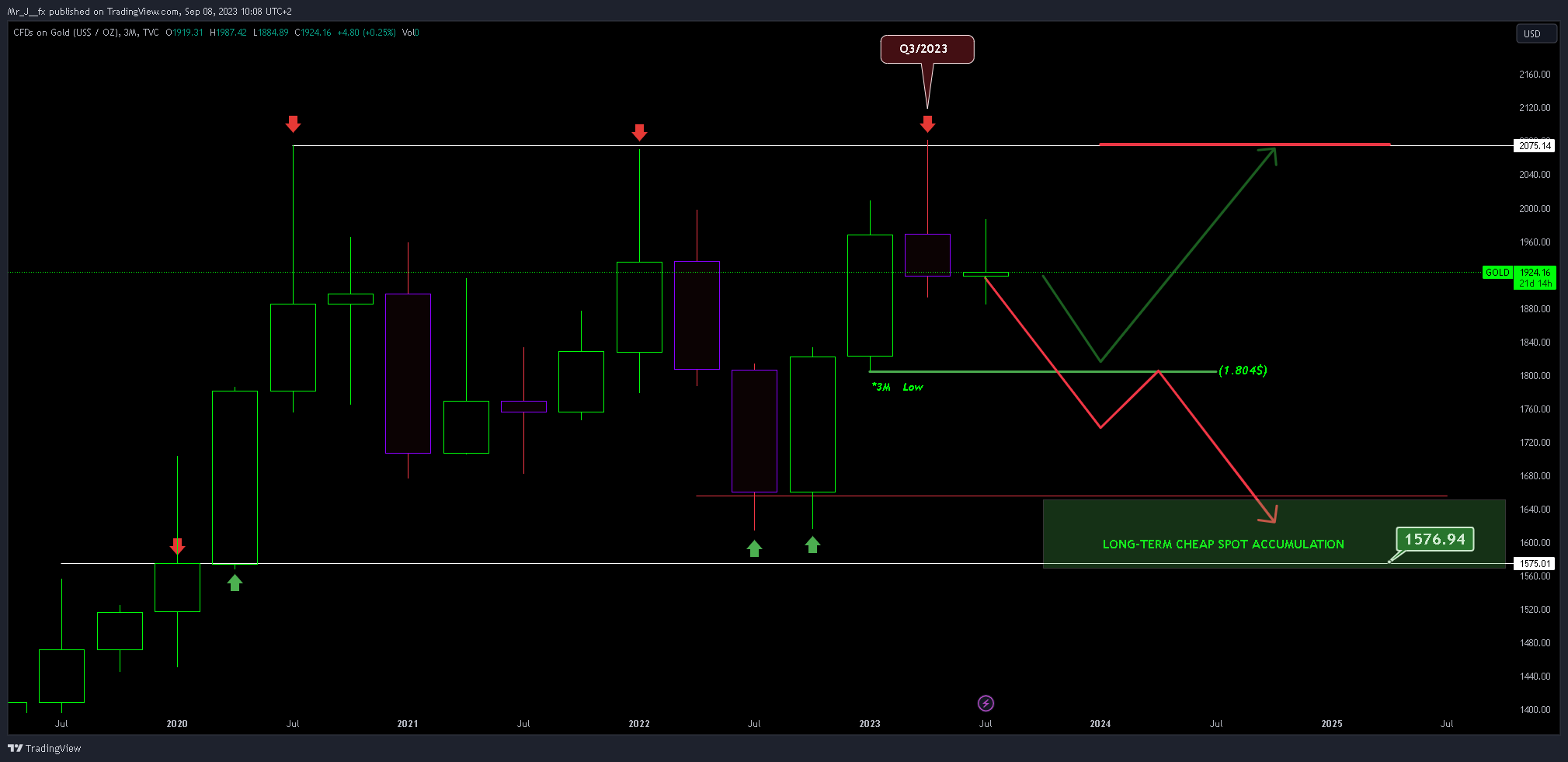Click the 2024 time axis label
The image size is (1568, 762).
coord(1100,724)
